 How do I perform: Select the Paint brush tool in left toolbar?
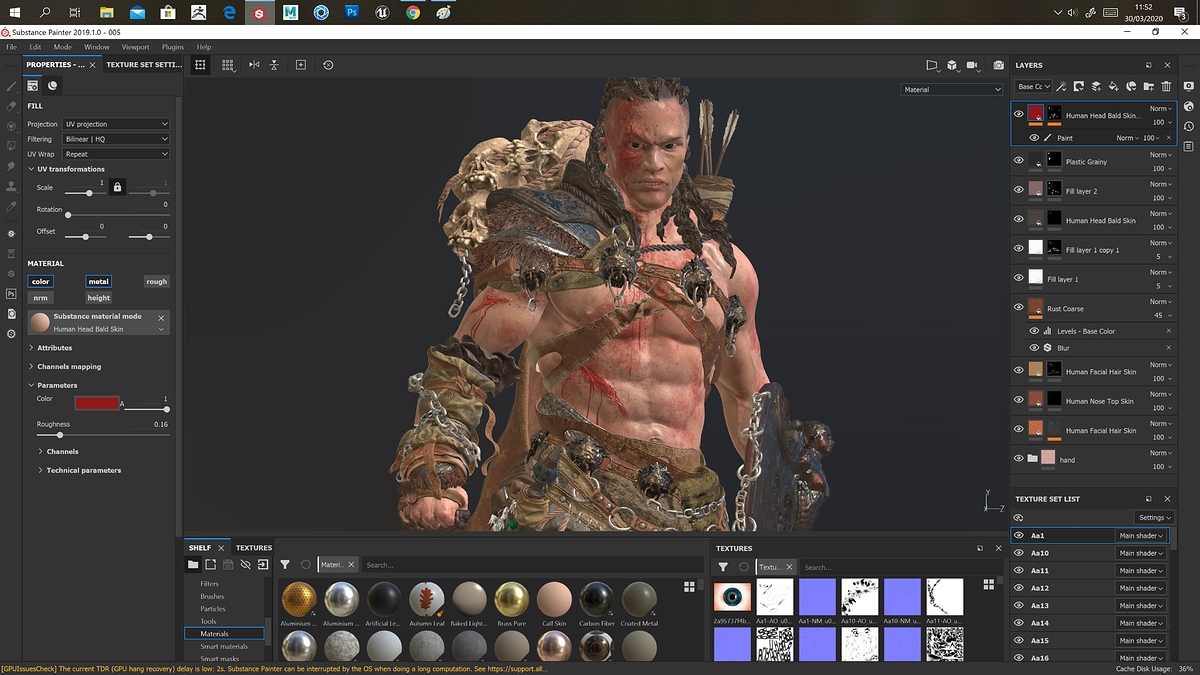coord(11,88)
